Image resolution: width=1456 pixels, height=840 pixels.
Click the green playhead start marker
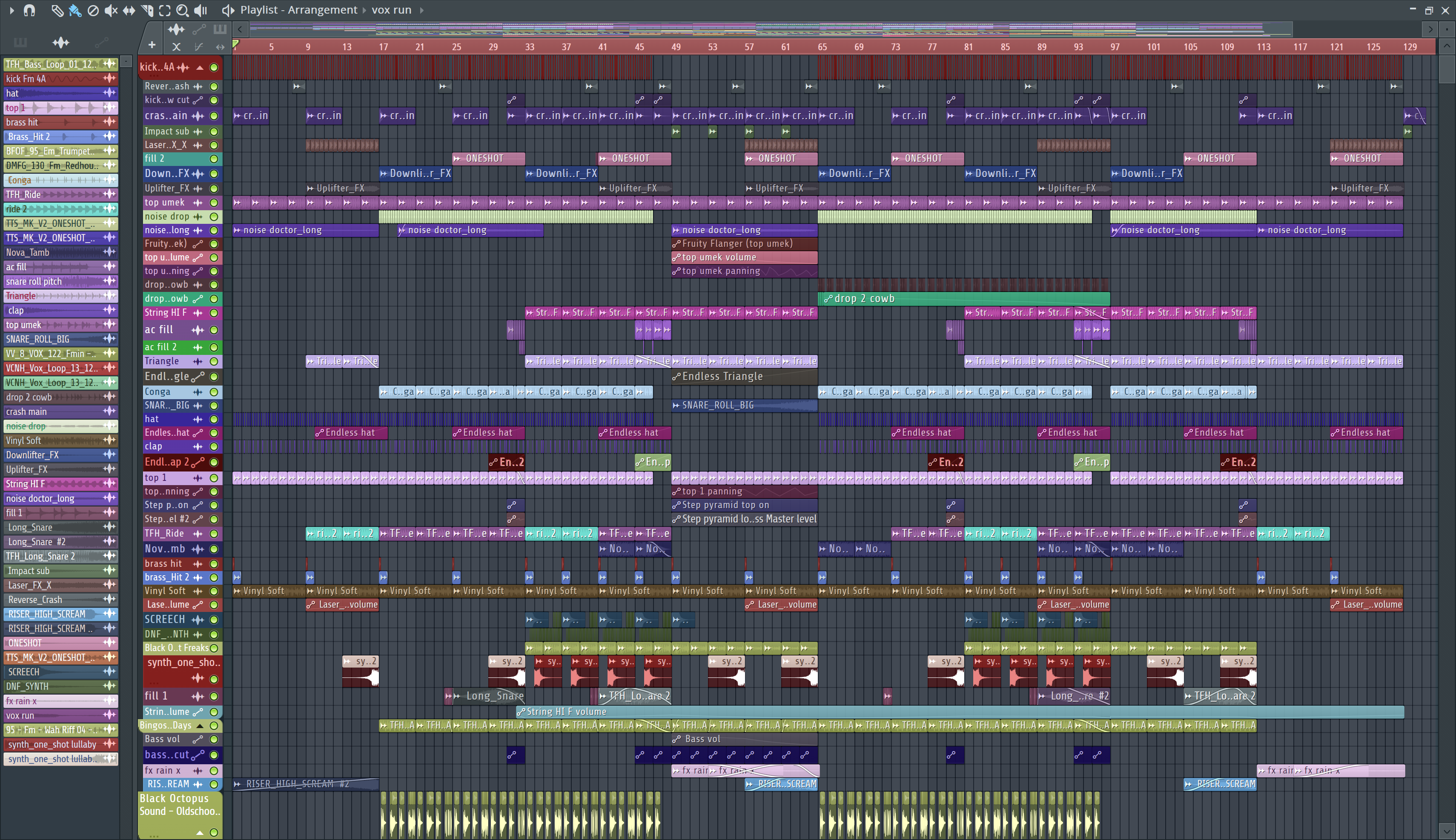pos(235,44)
